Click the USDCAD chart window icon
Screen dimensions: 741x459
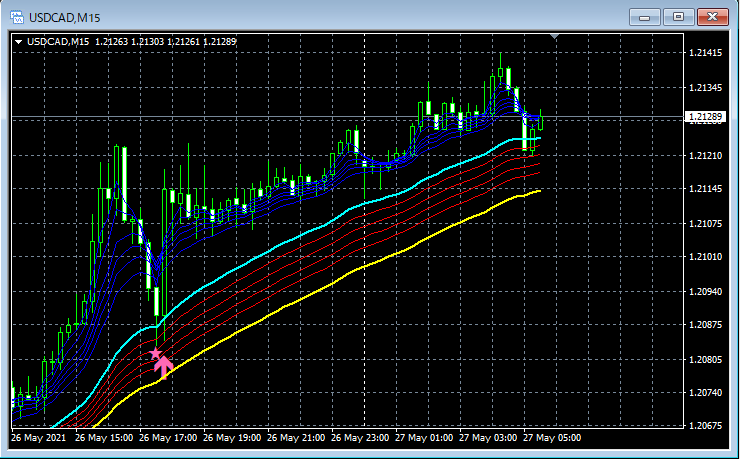[x=17, y=18]
